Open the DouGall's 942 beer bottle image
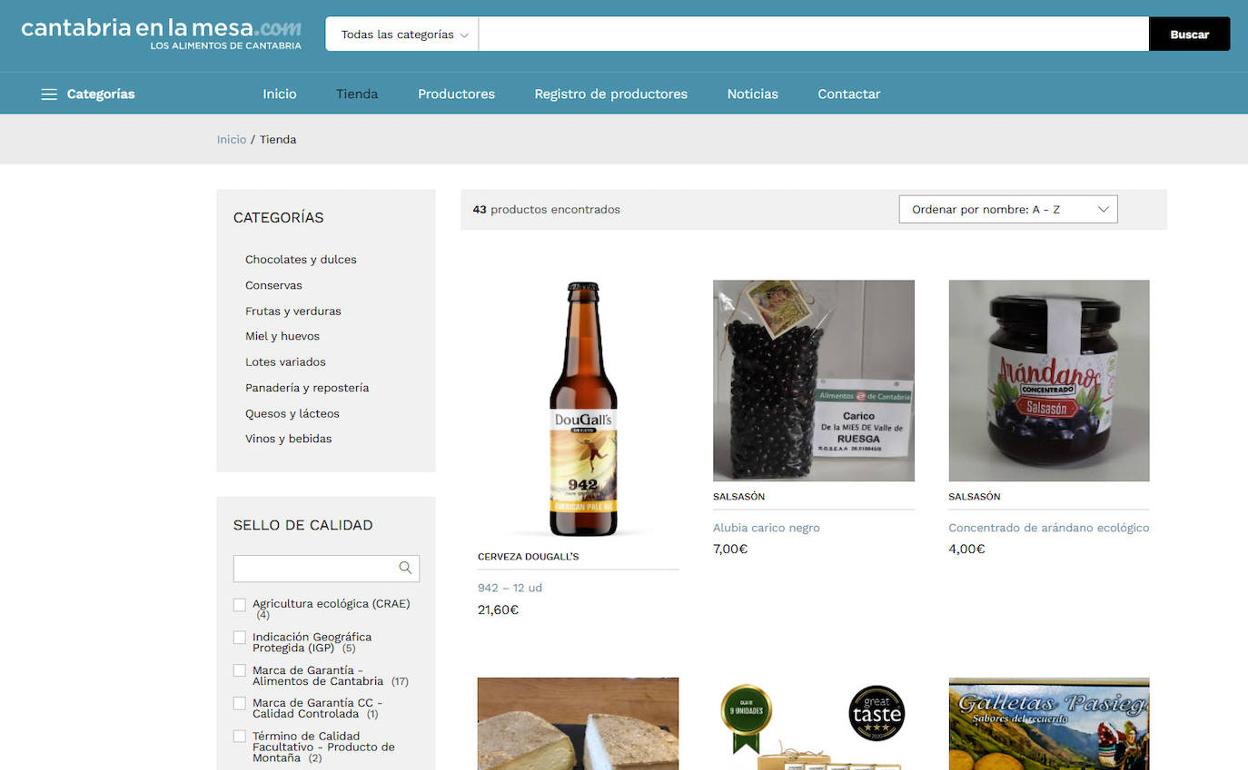This screenshot has height=770, width=1248. 578,408
